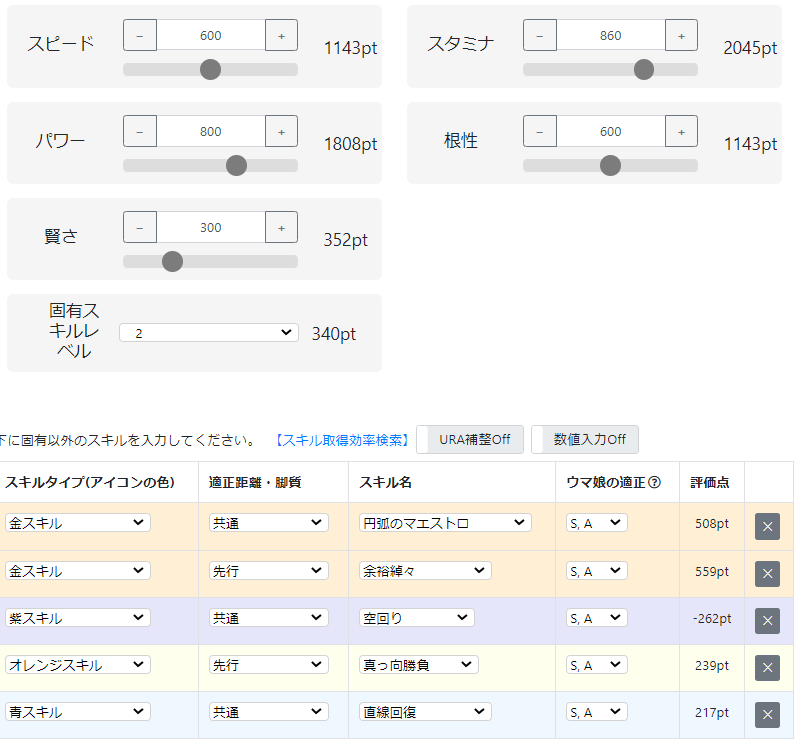Decrease the 根性 value with minus button

(540, 131)
